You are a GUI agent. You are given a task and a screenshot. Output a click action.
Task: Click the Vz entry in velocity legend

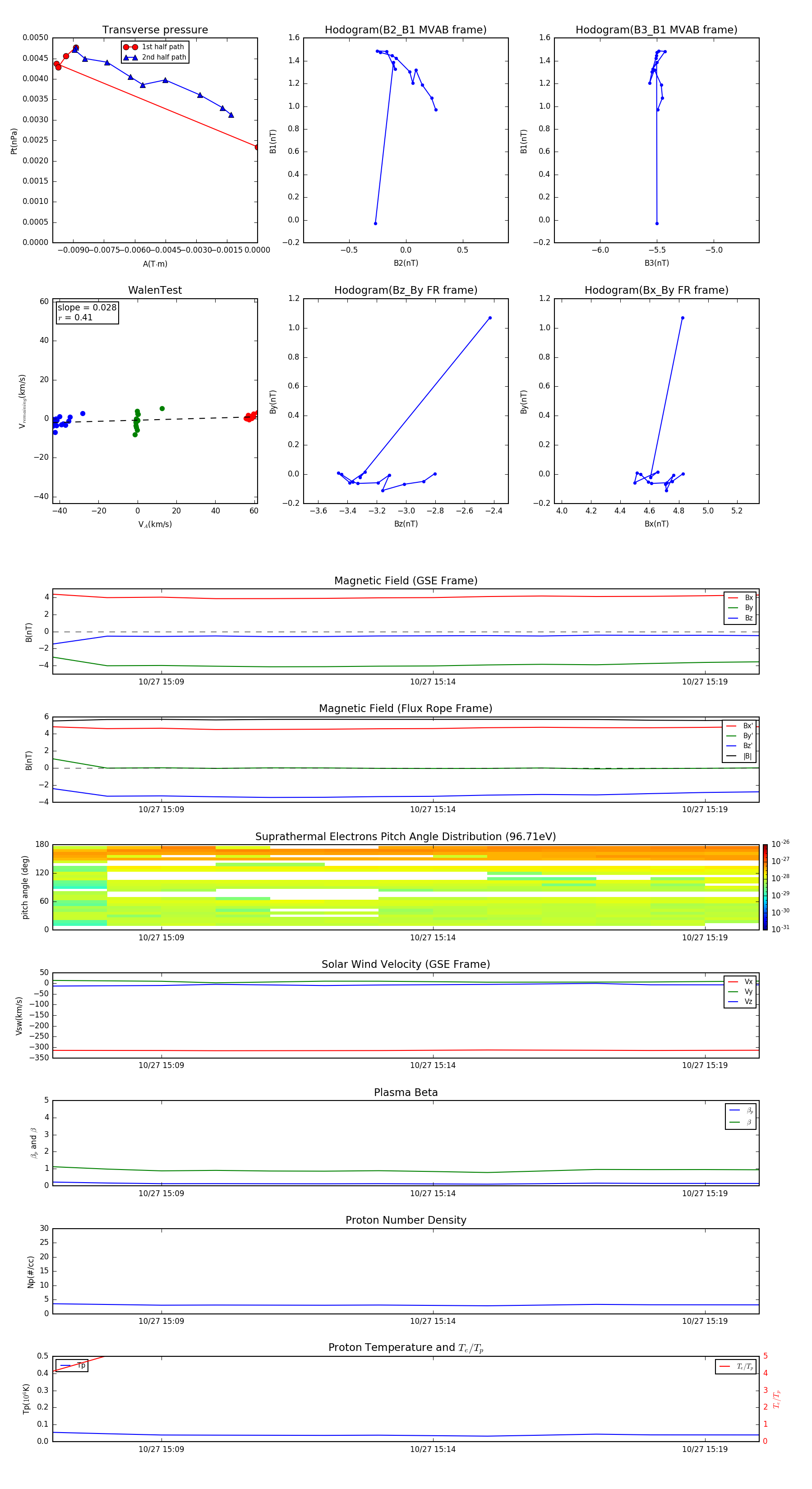click(740, 1002)
